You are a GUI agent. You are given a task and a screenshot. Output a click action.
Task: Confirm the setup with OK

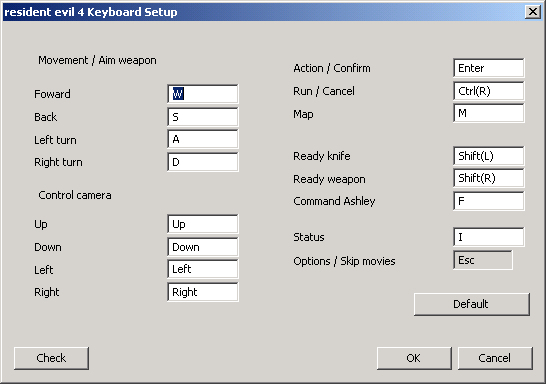(x=414, y=358)
